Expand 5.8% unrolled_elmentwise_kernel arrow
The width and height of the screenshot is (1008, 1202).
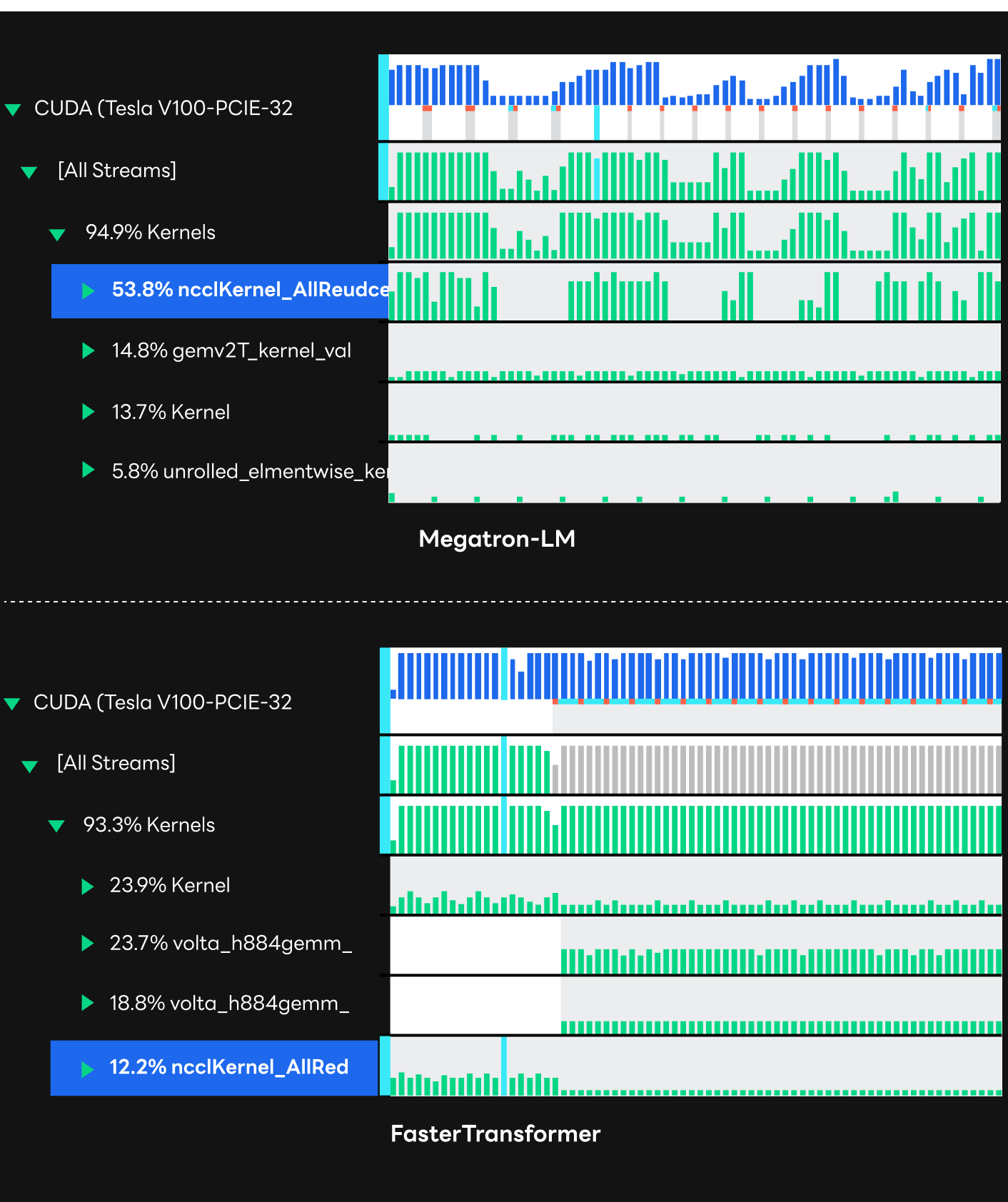pos(89,470)
